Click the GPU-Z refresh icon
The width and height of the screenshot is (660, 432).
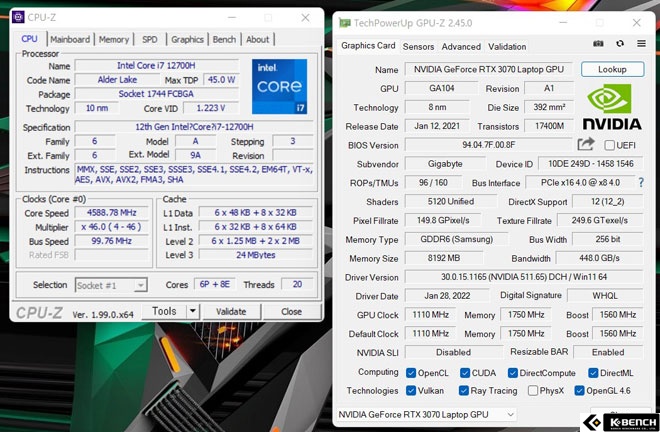620,44
